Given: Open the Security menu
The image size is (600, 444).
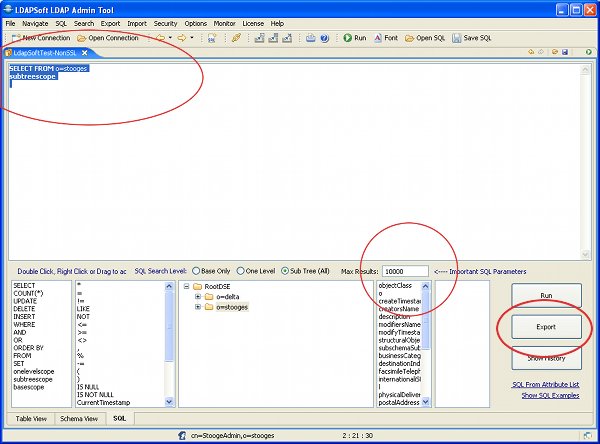Looking at the screenshot, I should (x=165, y=23).
